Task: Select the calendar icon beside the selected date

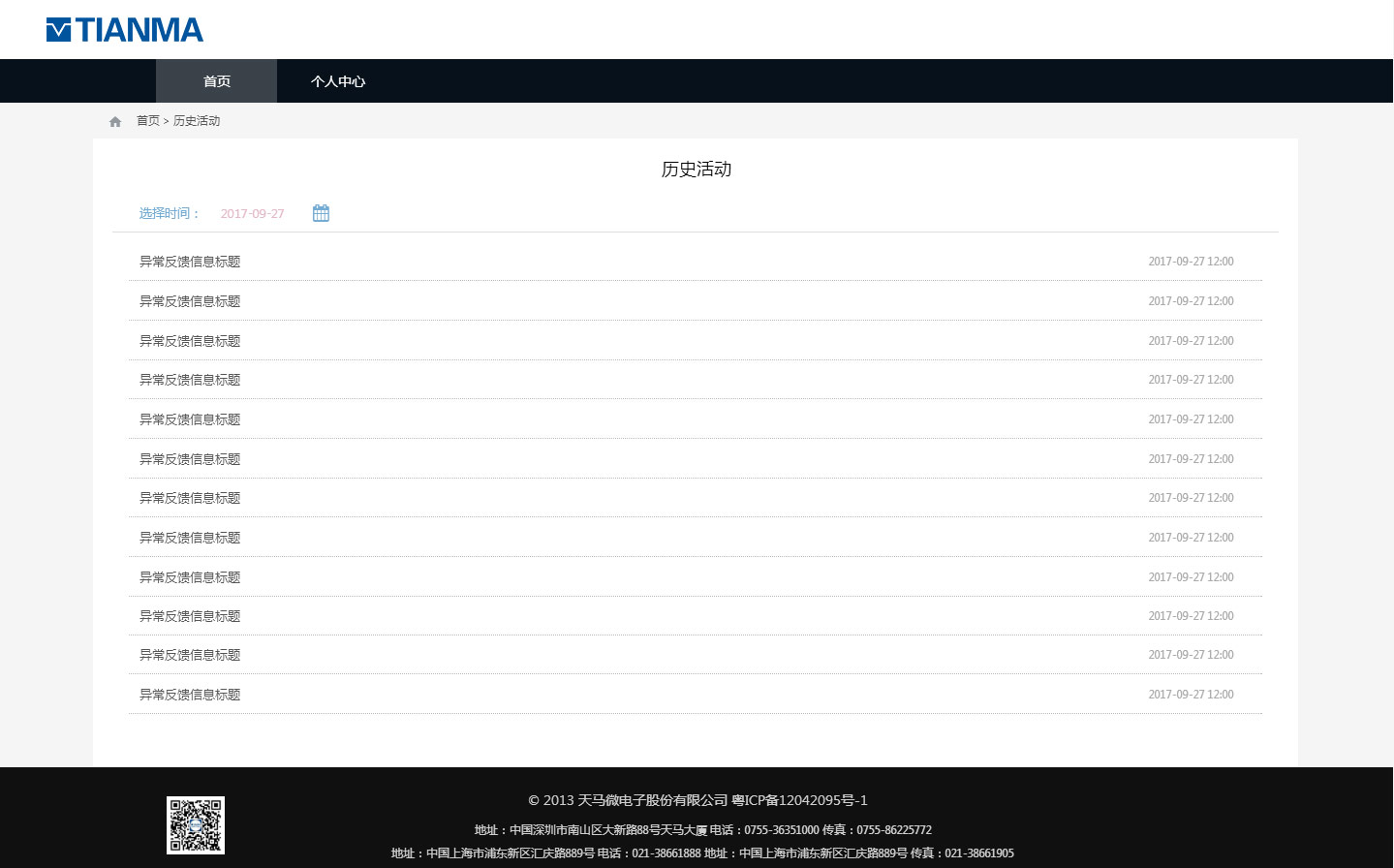Action: click(320, 212)
